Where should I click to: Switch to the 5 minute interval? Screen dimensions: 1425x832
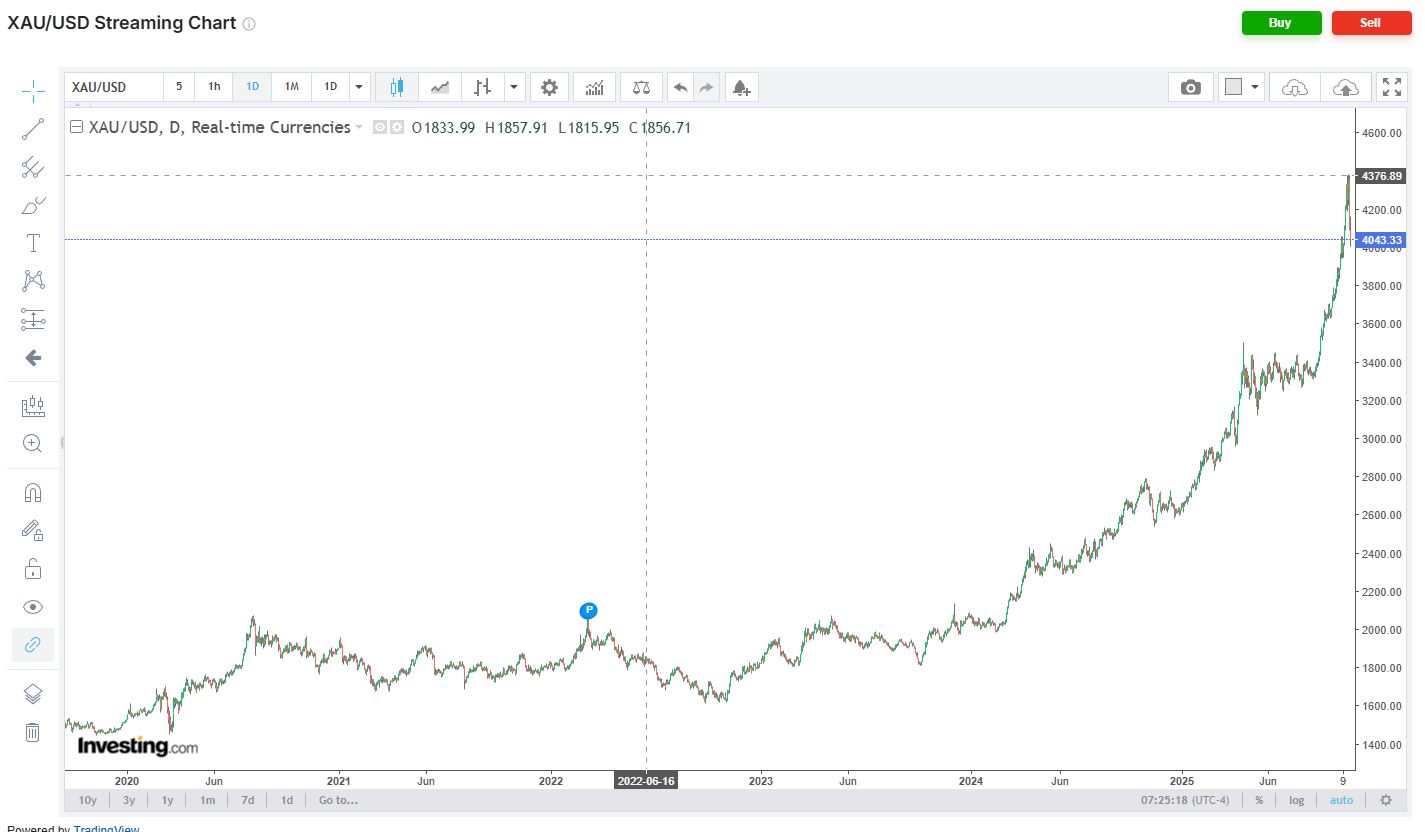tap(179, 87)
